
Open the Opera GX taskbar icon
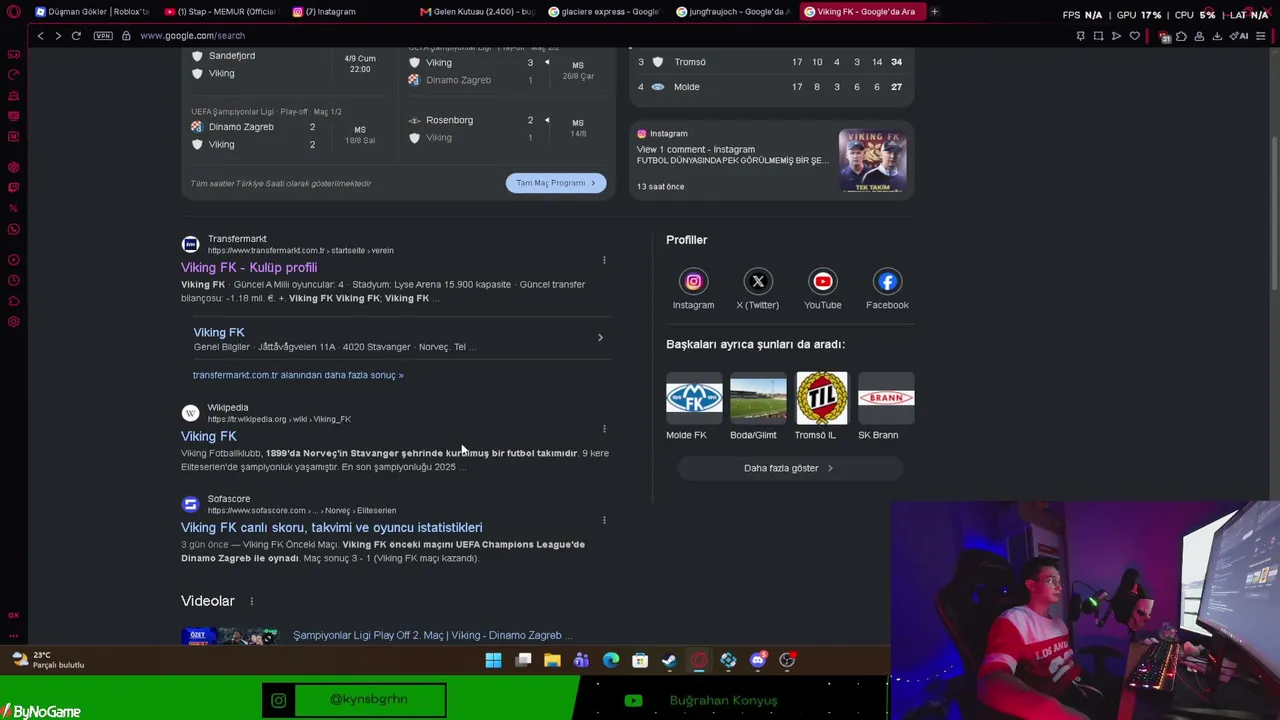point(699,660)
